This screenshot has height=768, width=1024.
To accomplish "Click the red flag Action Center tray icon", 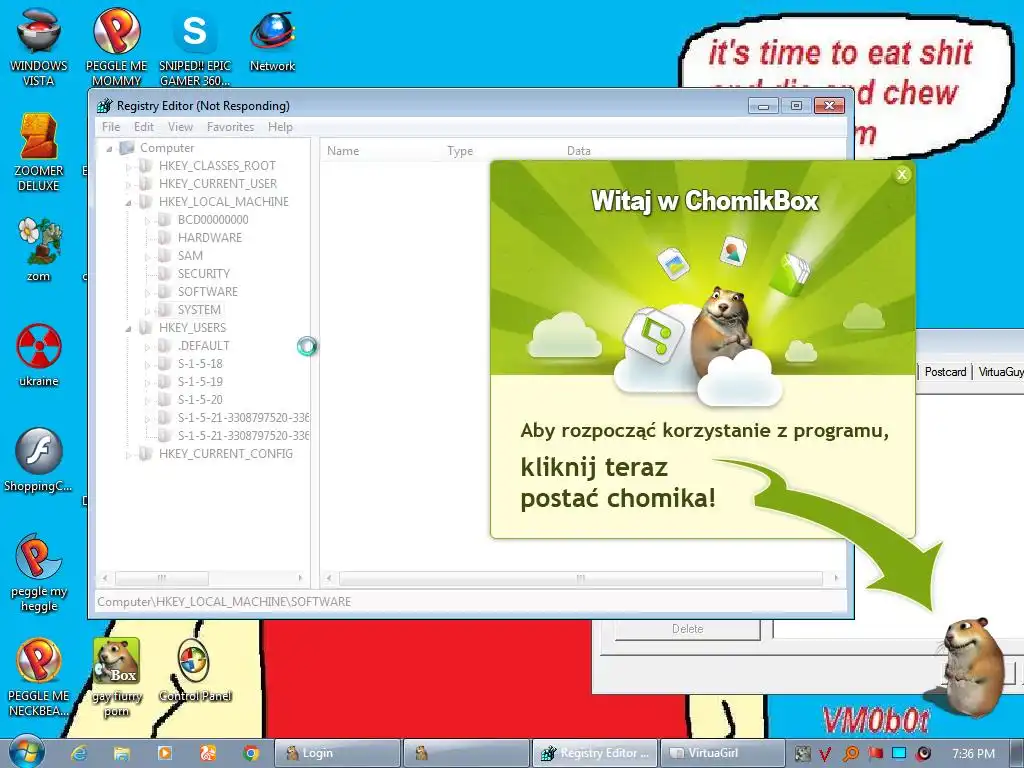I will pyautogui.click(x=875, y=754).
